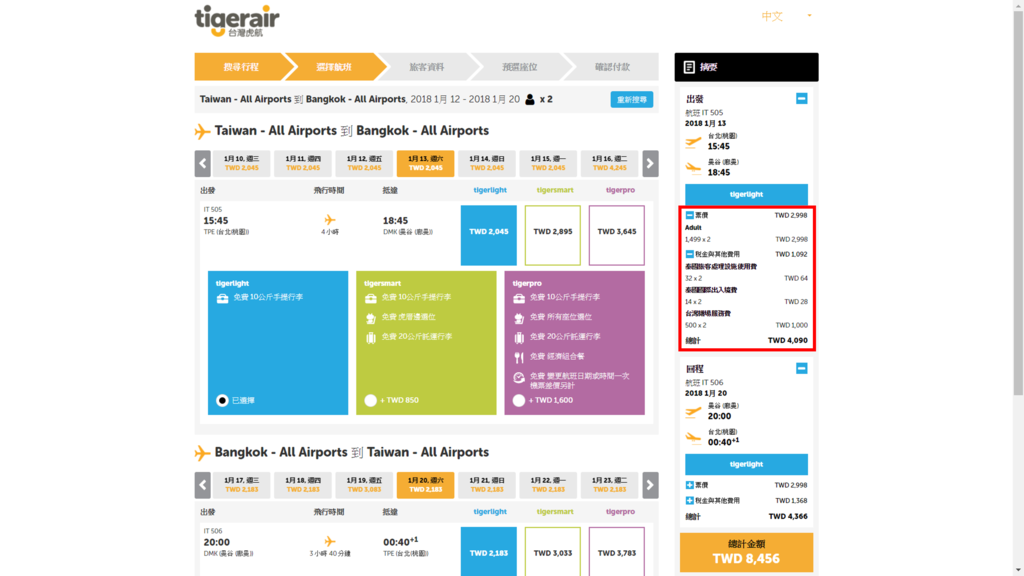Collapse 票價 row in 出發 summary

[690, 215]
